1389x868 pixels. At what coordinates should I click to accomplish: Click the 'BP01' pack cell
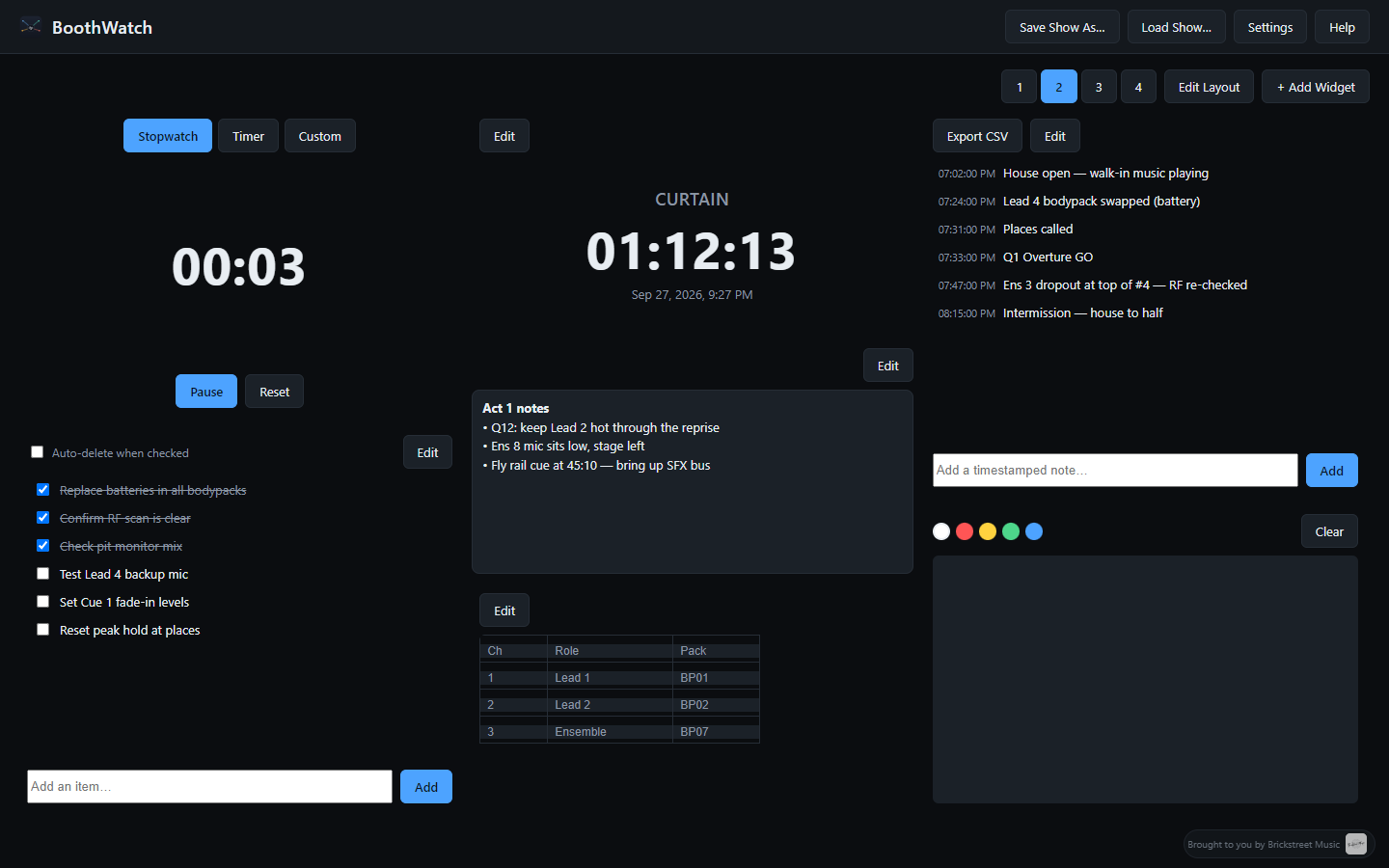[716, 678]
